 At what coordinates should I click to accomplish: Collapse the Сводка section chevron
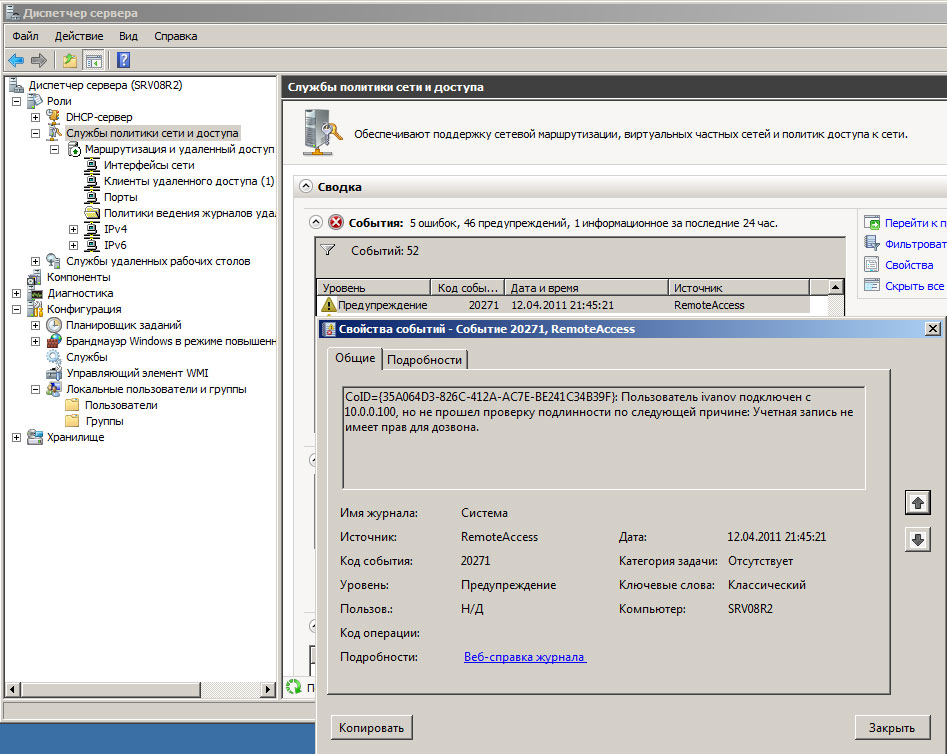pyautogui.click(x=304, y=187)
